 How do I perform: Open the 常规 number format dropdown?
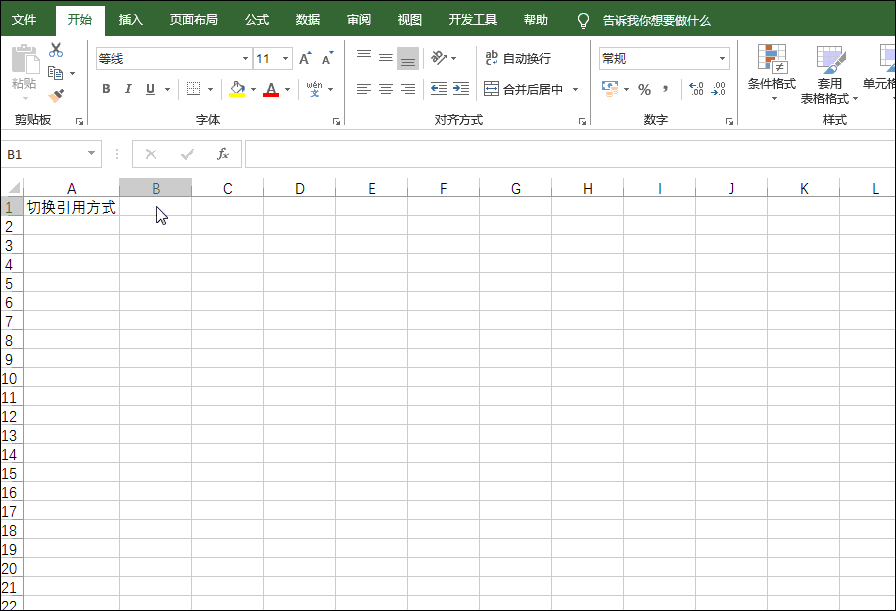(x=722, y=58)
